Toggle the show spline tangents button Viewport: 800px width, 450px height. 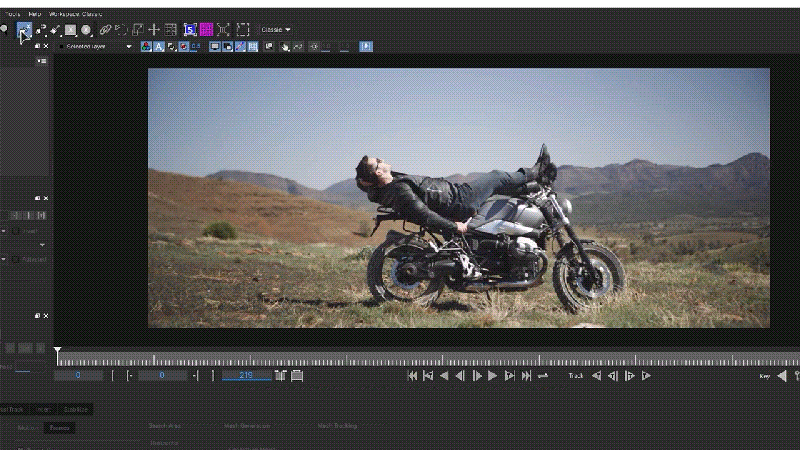[x=240, y=46]
